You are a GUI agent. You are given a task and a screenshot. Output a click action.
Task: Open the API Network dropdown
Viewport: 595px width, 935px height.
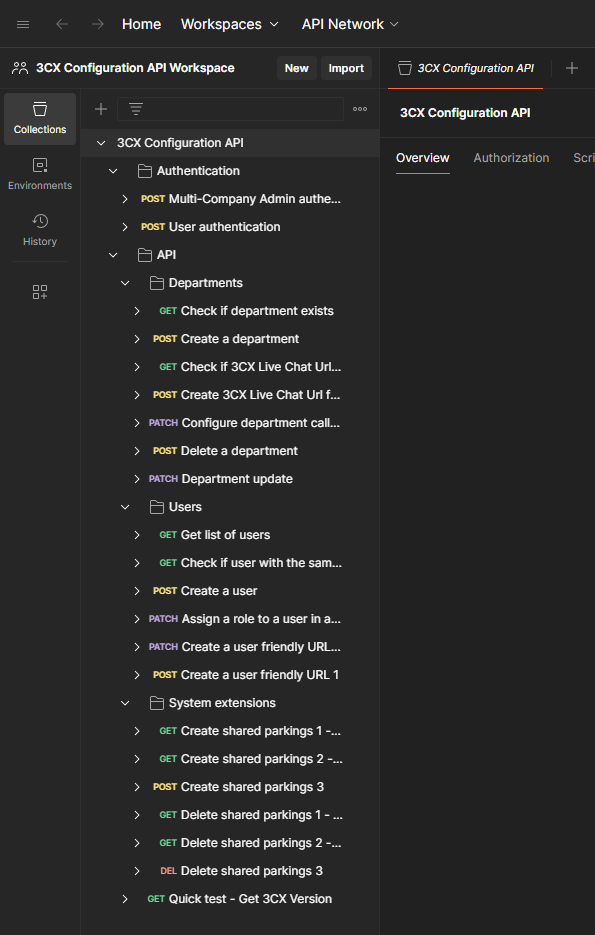click(350, 24)
